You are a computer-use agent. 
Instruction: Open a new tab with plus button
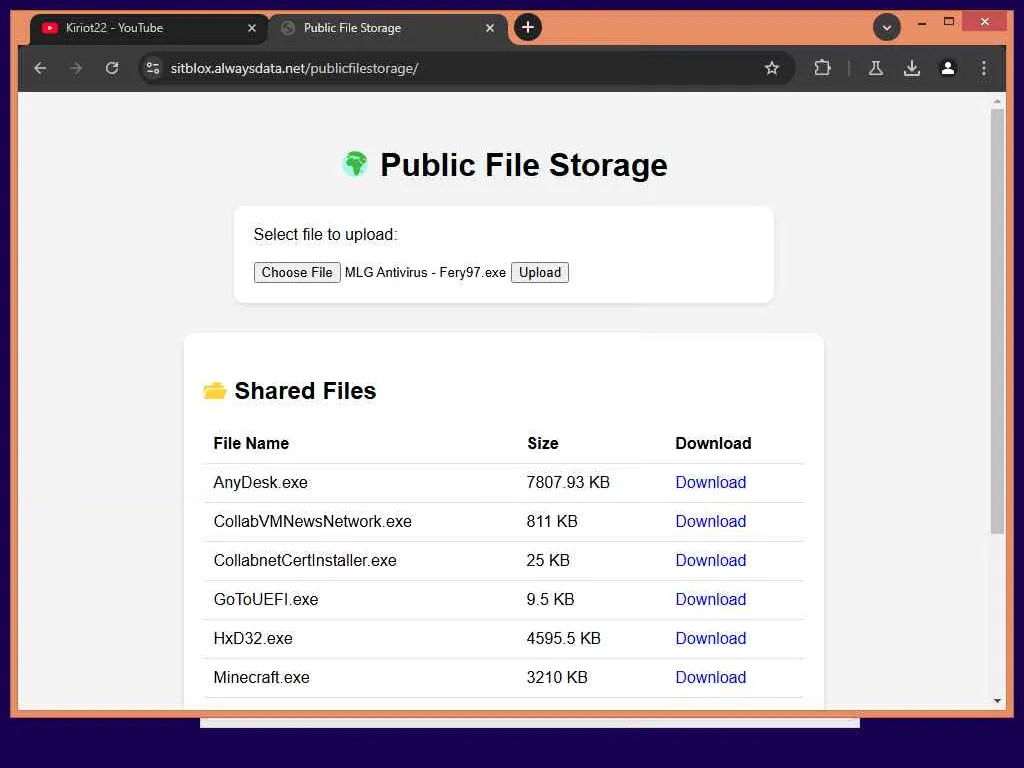coord(528,27)
